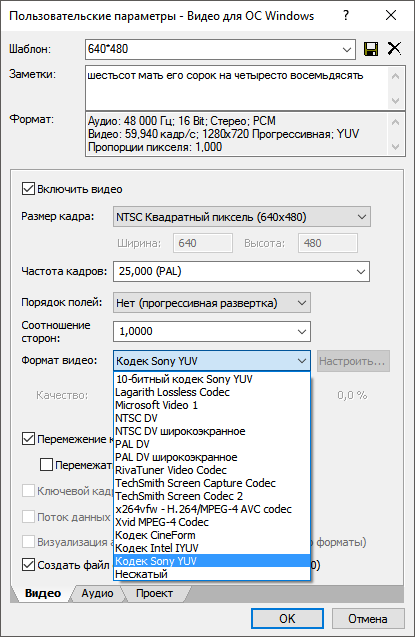The image size is (415, 637).
Task: Enable the unchecked Перемежат checkbox
Action: click(x=46, y=464)
